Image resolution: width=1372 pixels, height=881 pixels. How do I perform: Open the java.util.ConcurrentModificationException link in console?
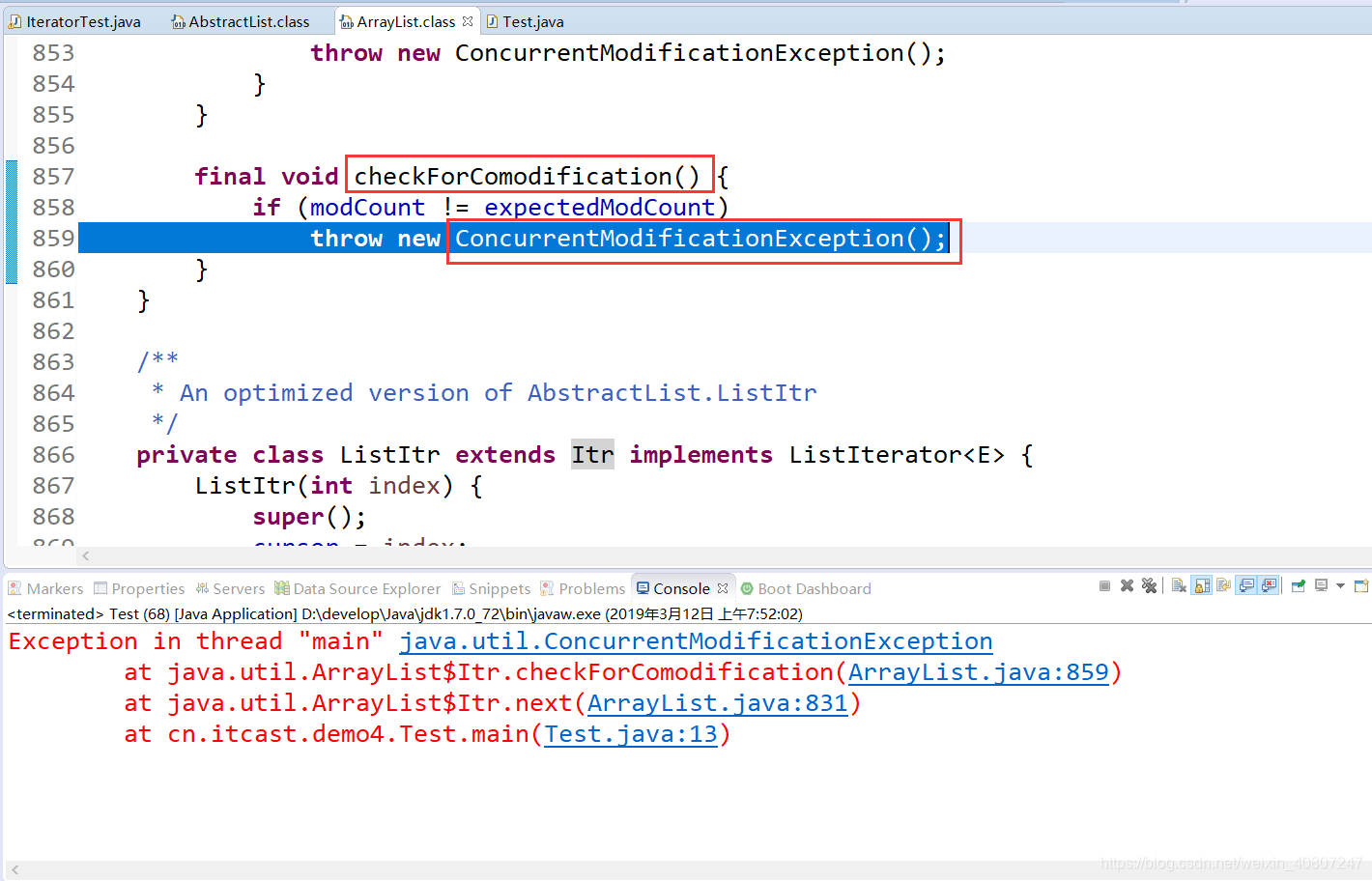click(x=696, y=641)
